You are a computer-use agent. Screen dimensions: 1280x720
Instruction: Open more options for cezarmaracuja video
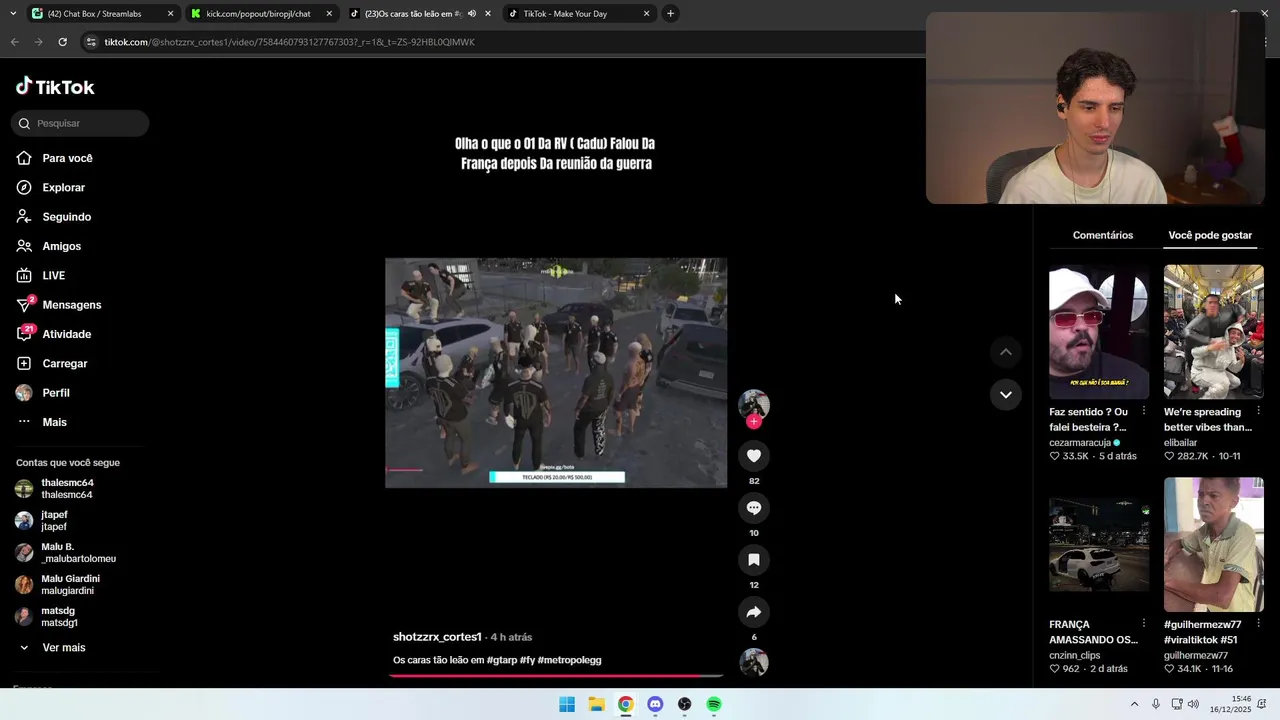point(1144,412)
